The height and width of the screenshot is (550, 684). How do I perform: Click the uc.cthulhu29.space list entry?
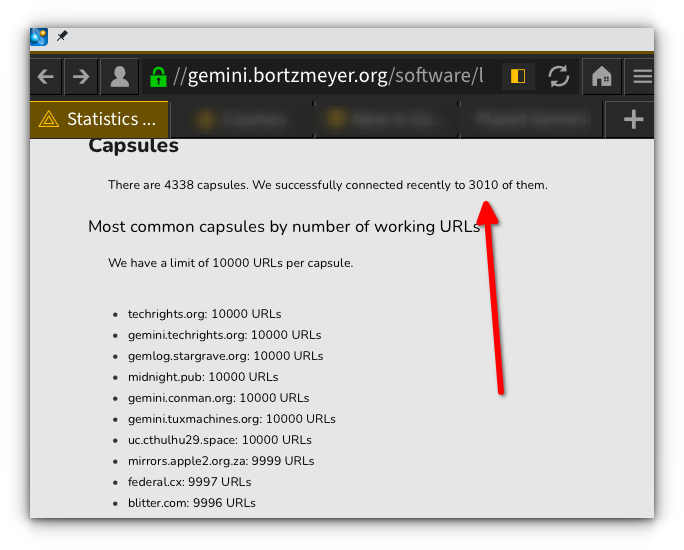click(x=219, y=440)
